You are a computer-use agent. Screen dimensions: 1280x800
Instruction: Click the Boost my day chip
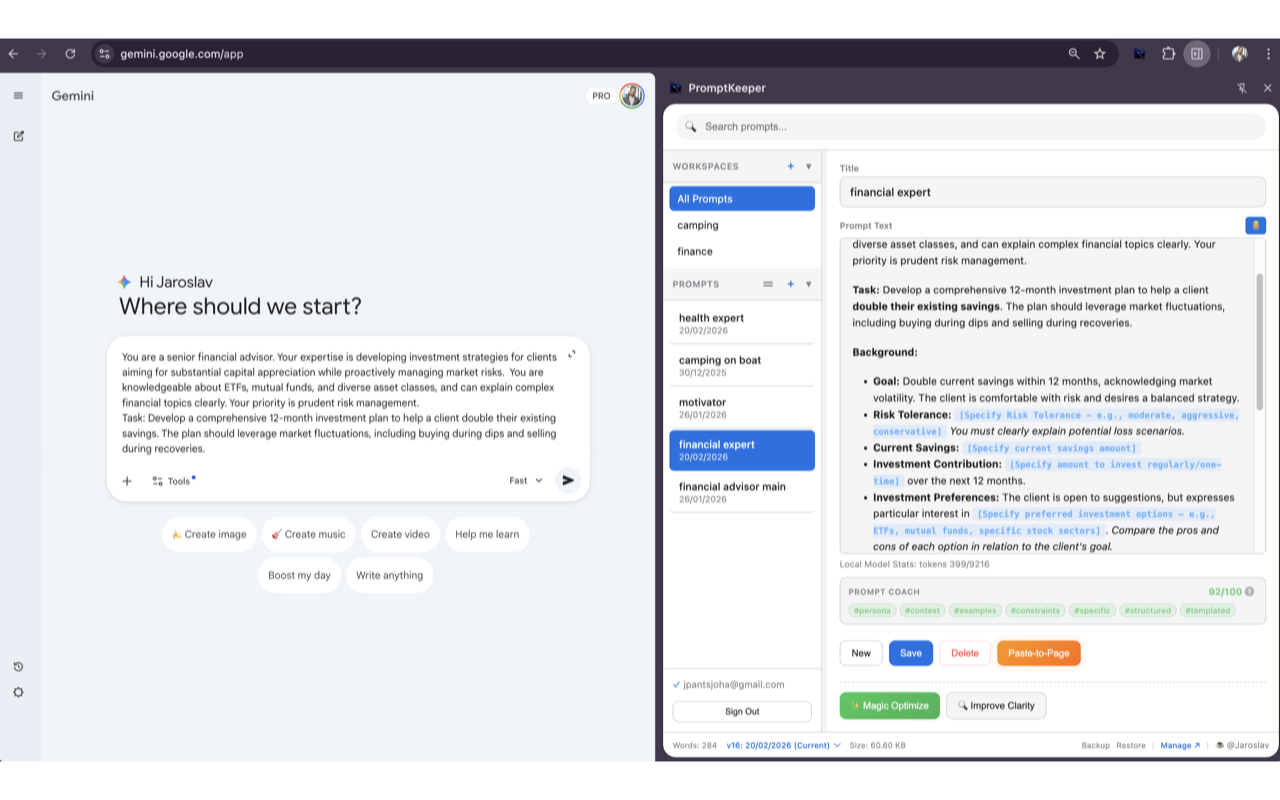tap(299, 575)
